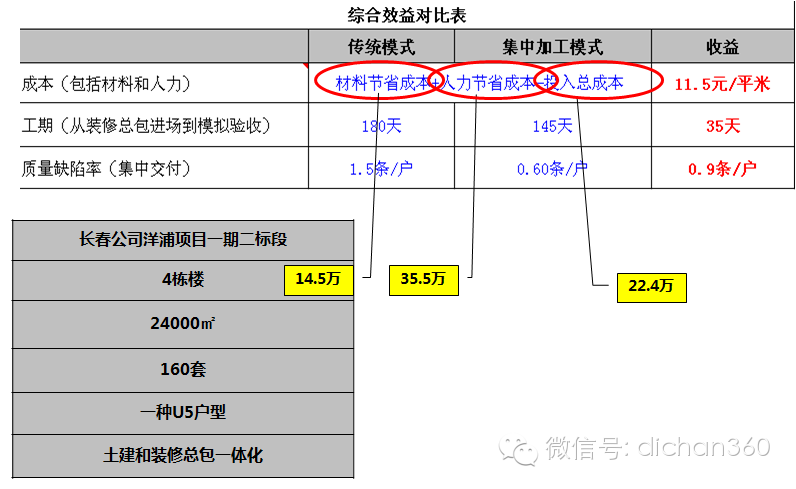Click the yellow 14.5万 callout box
The image size is (796, 489).
pyautogui.click(x=318, y=280)
